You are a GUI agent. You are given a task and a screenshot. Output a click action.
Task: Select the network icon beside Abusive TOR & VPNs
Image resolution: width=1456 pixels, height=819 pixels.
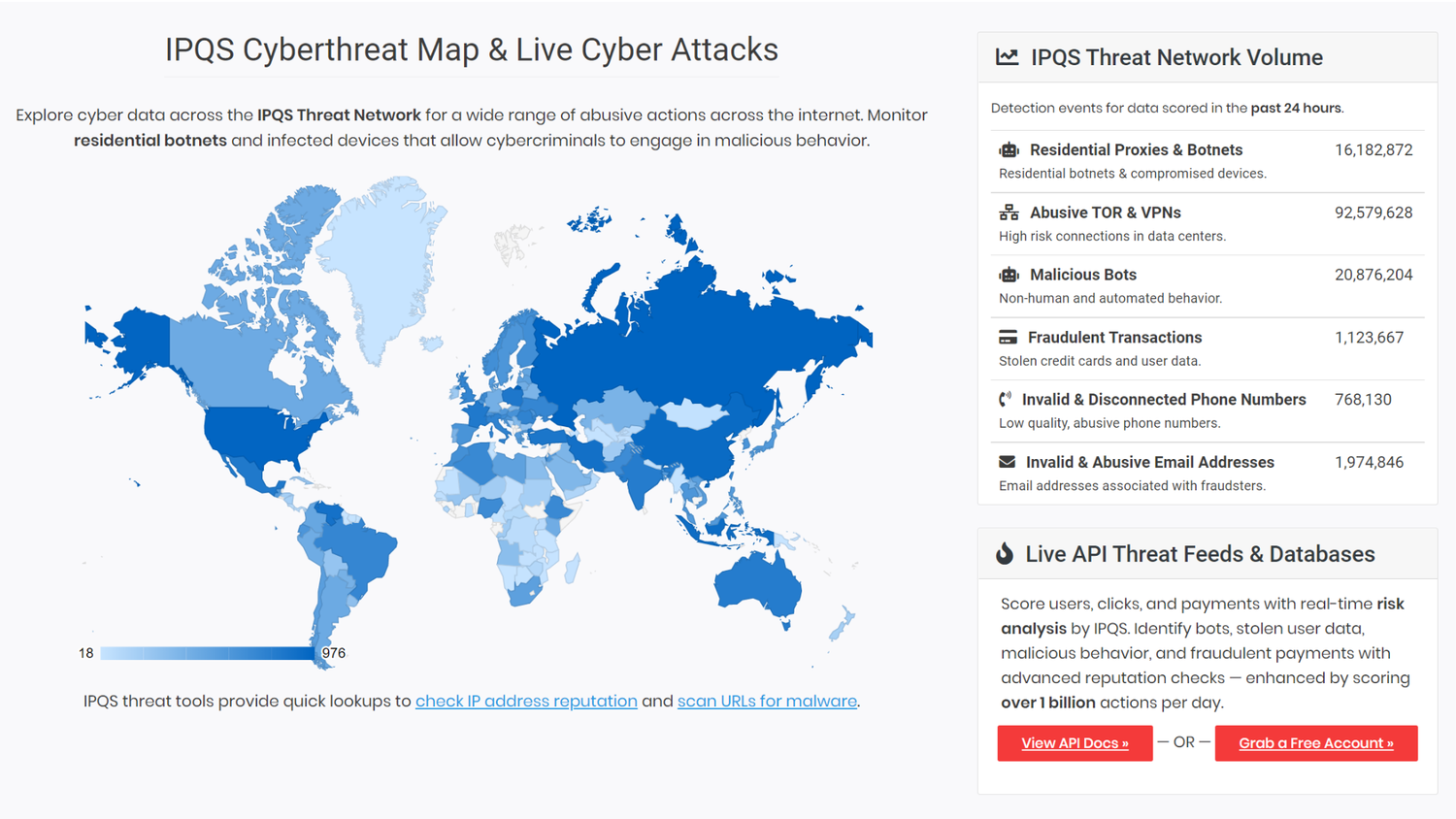click(1009, 212)
